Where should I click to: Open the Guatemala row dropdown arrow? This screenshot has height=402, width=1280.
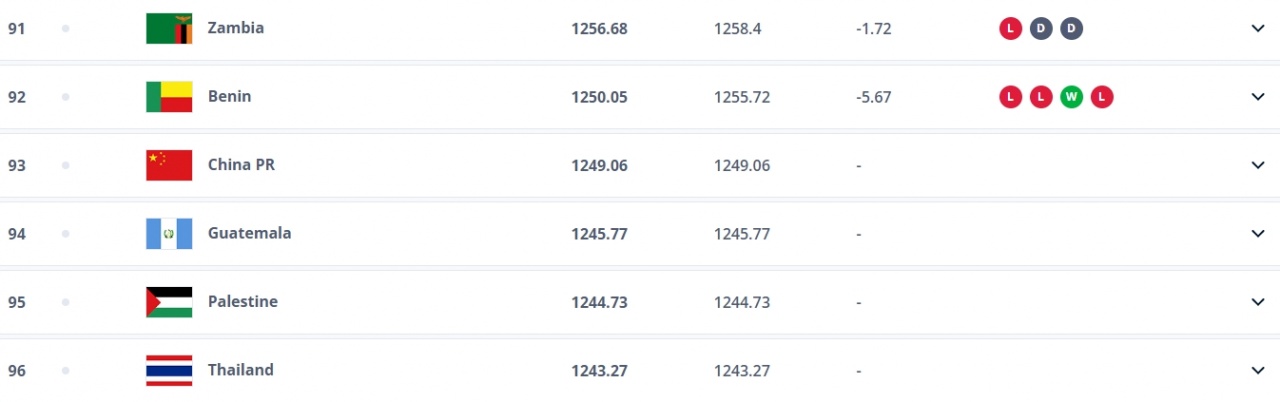tap(1258, 233)
